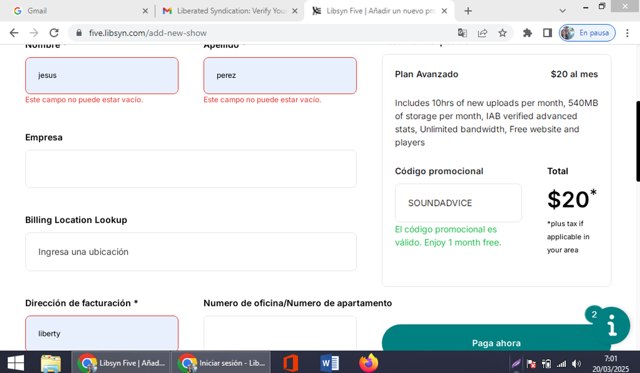This screenshot has width=640, height=373.
Task: Click the taskbar clock and date
Action: pos(611,363)
